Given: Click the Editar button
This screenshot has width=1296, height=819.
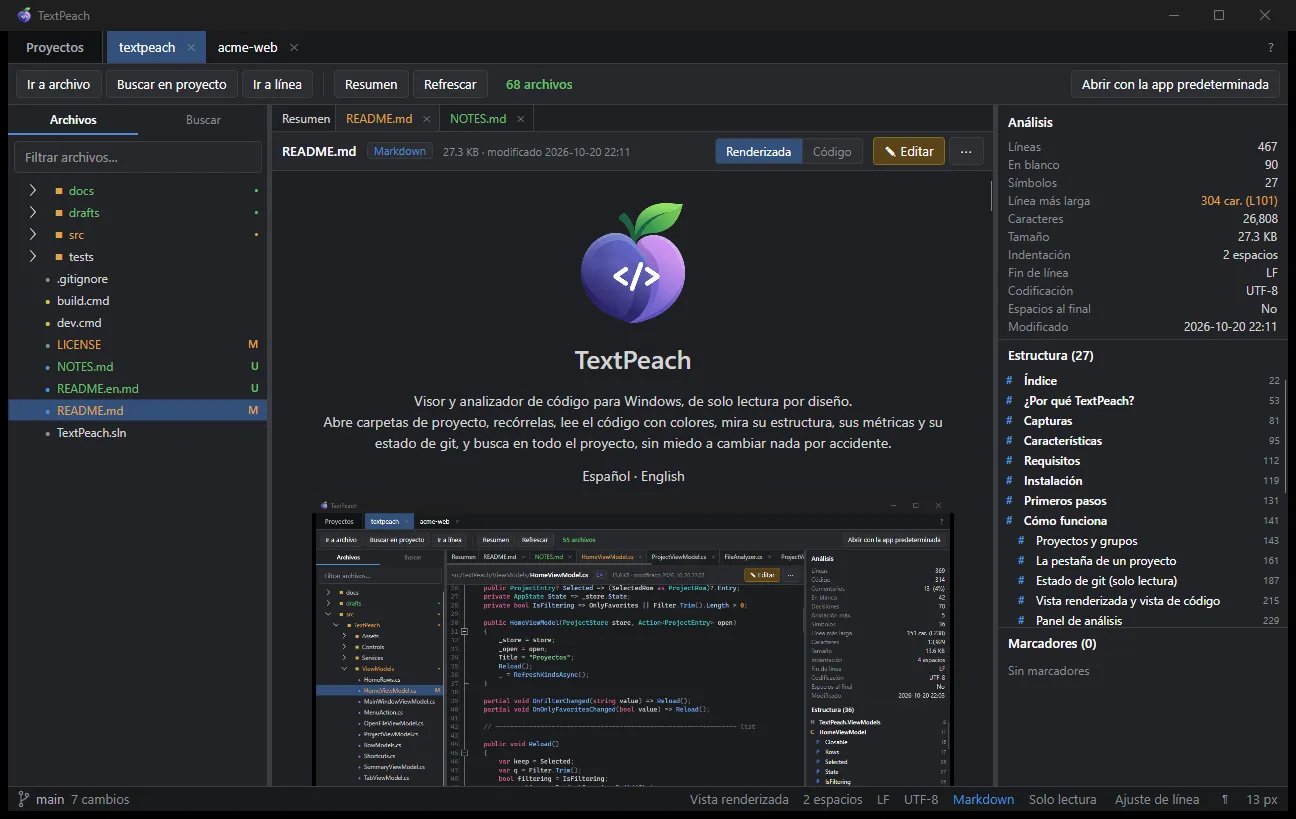Looking at the screenshot, I should [909, 151].
